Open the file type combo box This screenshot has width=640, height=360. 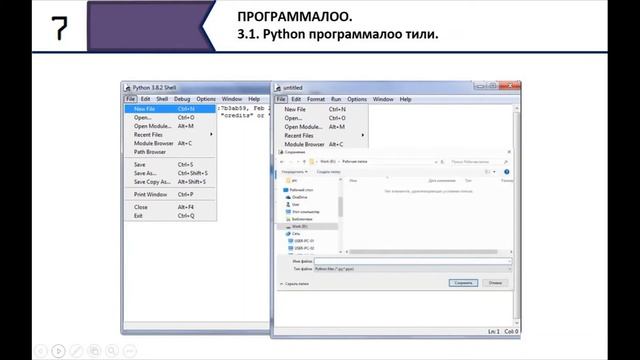click(413, 269)
